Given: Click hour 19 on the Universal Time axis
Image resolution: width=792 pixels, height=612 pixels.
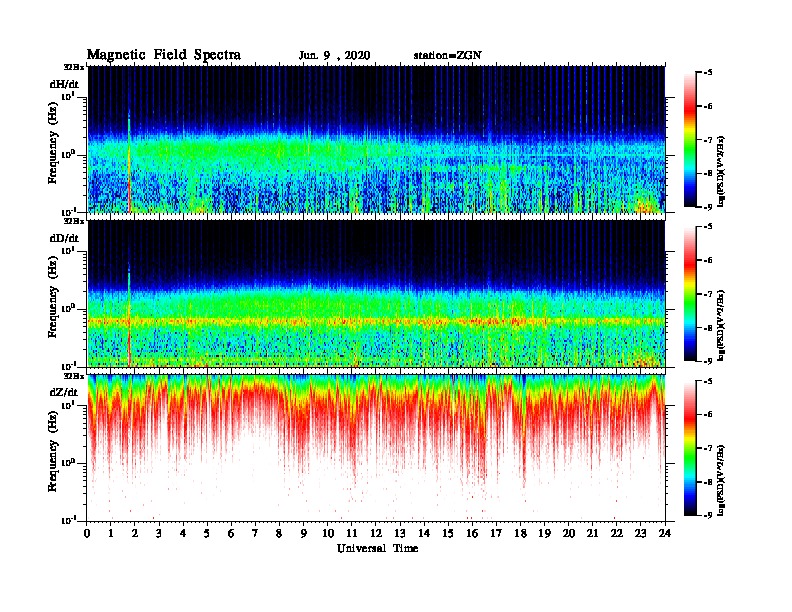Looking at the screenshot, I should coord(544,533).
